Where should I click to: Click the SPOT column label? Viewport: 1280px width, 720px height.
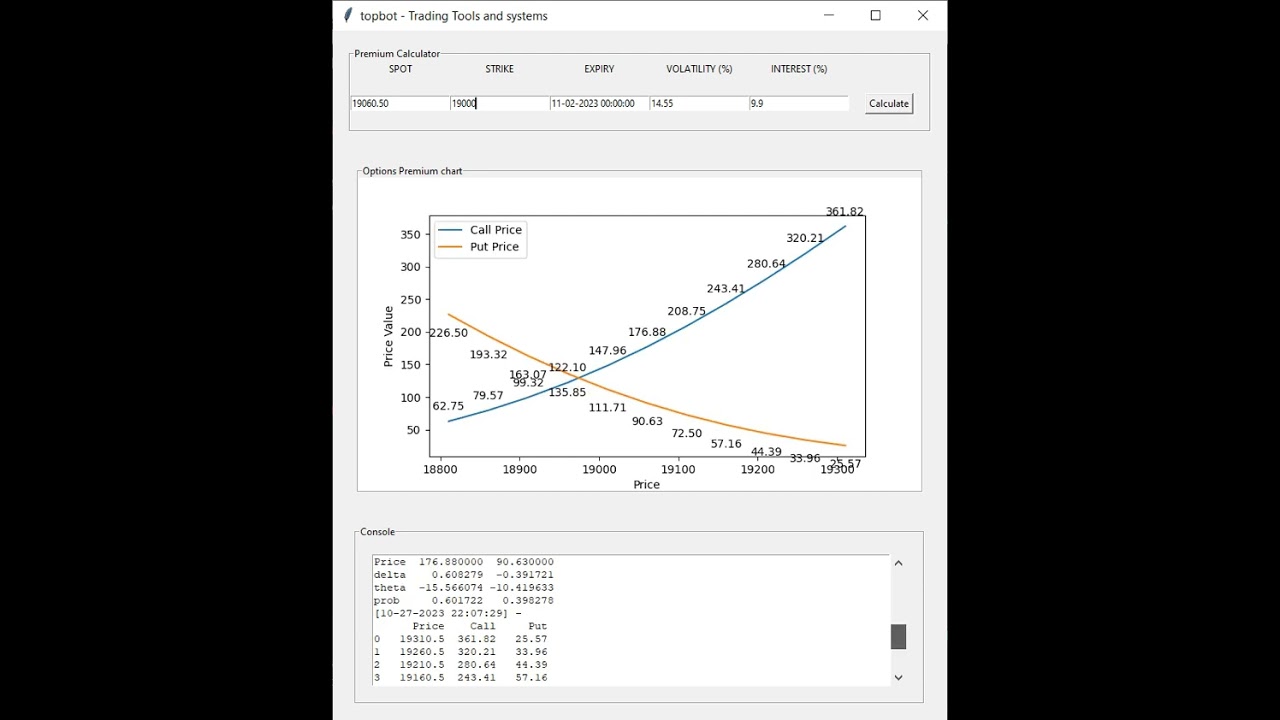[x=400, y=69]
